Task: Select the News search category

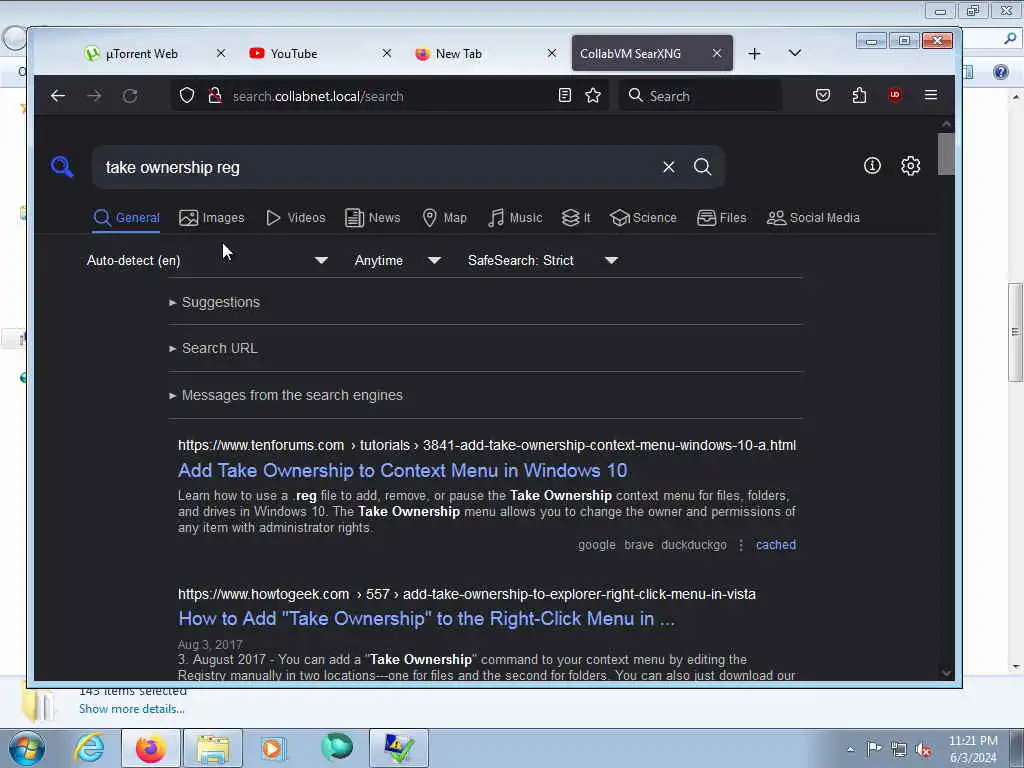Action: coord(372,217)
